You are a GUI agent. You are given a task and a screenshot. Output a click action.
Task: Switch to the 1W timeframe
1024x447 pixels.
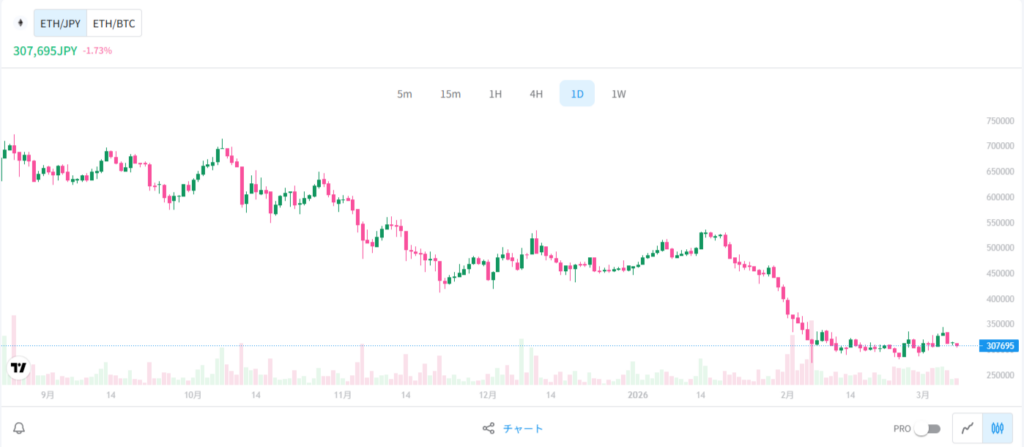pos(618,94)
